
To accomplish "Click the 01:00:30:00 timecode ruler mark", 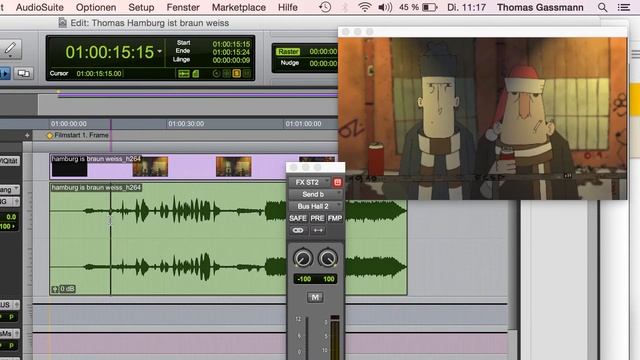I will (186, 124).
